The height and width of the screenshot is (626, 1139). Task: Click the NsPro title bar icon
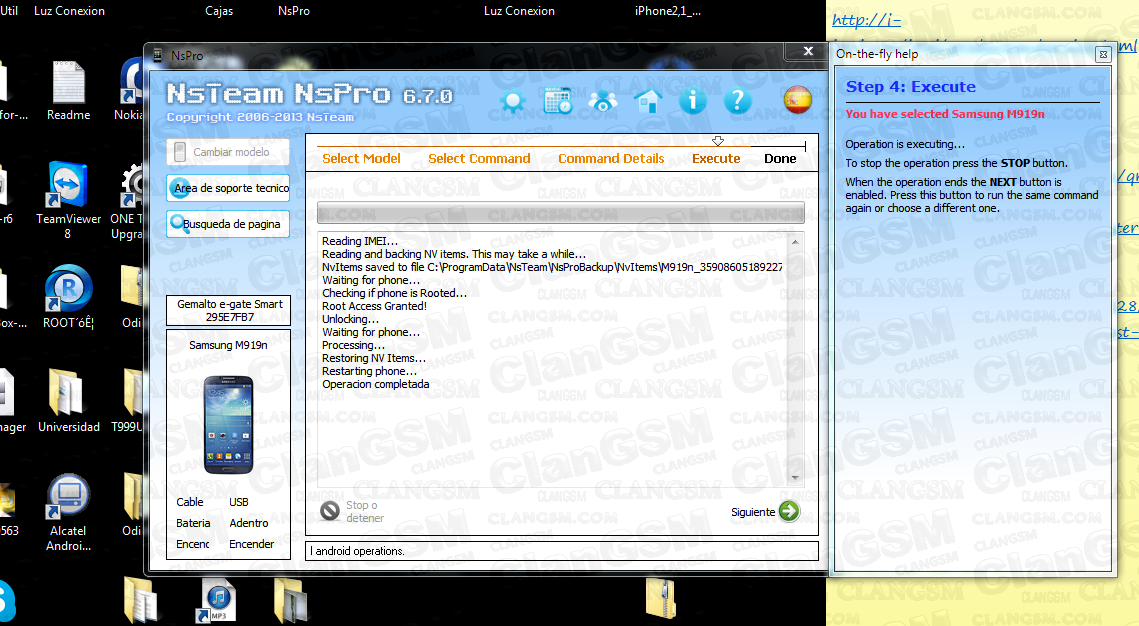point(158,55)
